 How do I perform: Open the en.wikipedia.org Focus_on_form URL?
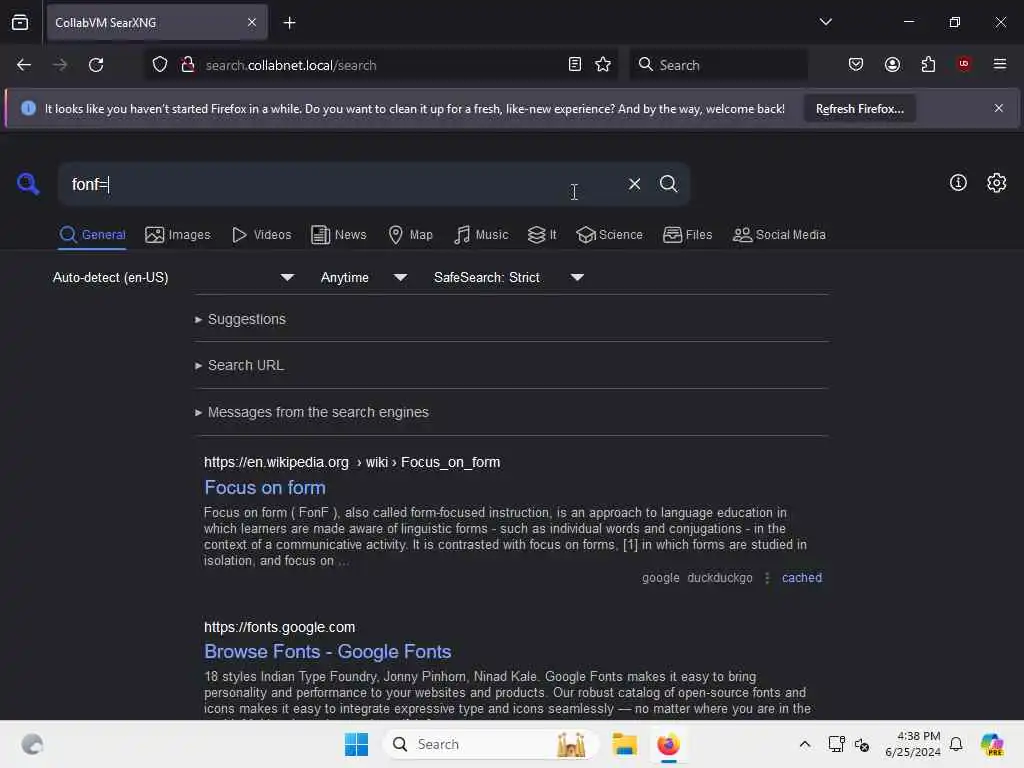tap(352, 462)
